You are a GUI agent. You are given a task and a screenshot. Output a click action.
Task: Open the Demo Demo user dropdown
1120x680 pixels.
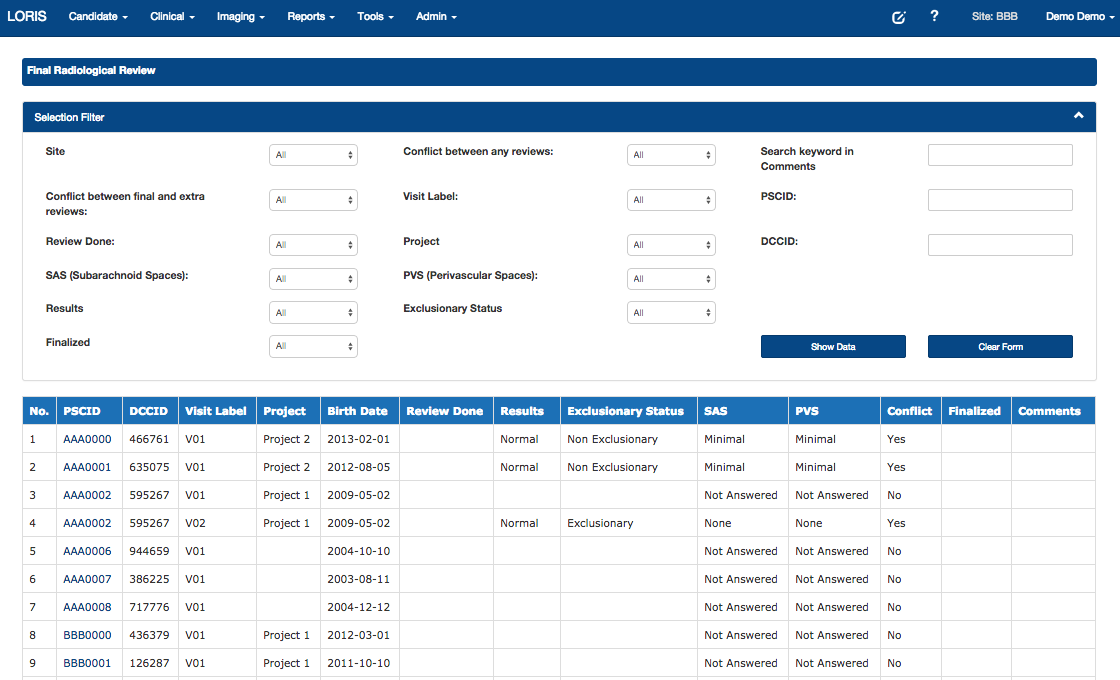[1080, 17]
